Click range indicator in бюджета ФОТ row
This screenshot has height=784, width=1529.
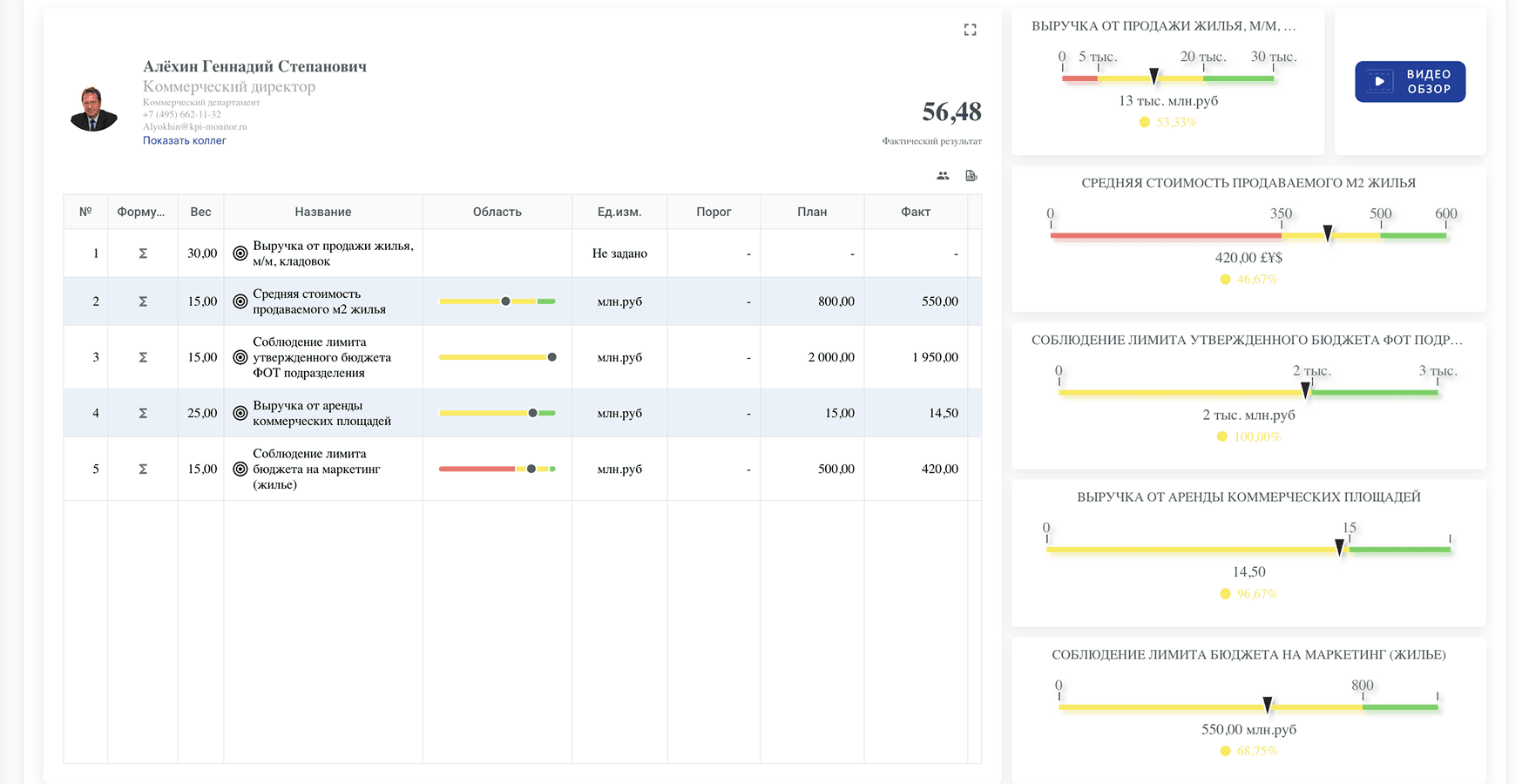(x=497, y=357)
